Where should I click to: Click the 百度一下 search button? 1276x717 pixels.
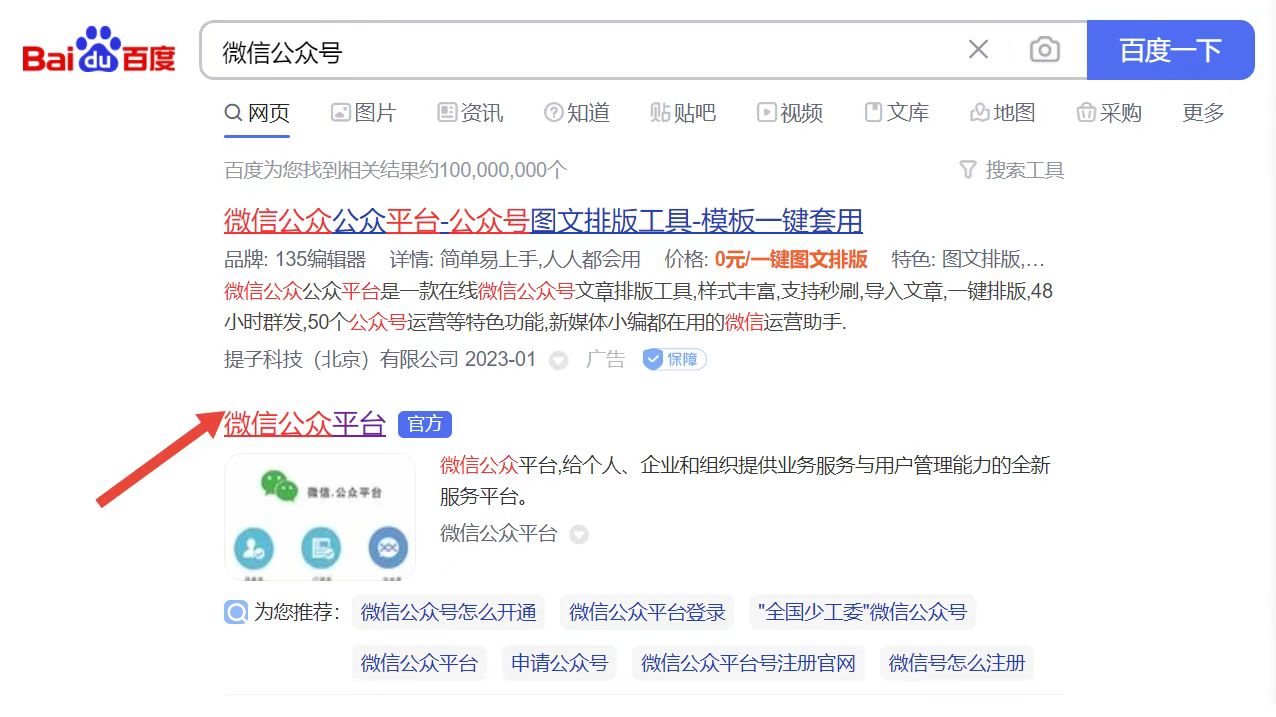coord(1171,49)
